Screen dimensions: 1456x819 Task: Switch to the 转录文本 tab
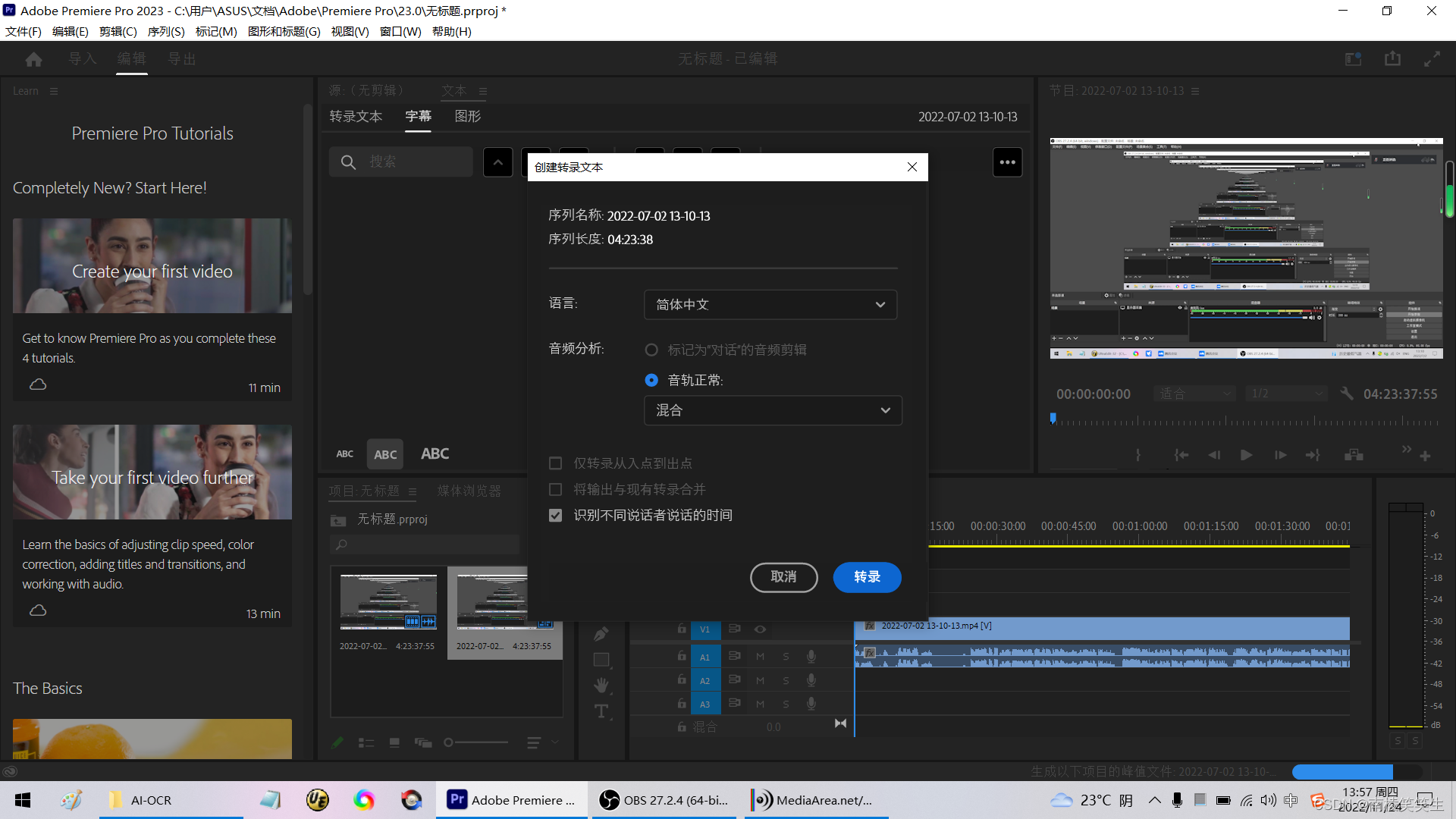[x=356, y=116]
